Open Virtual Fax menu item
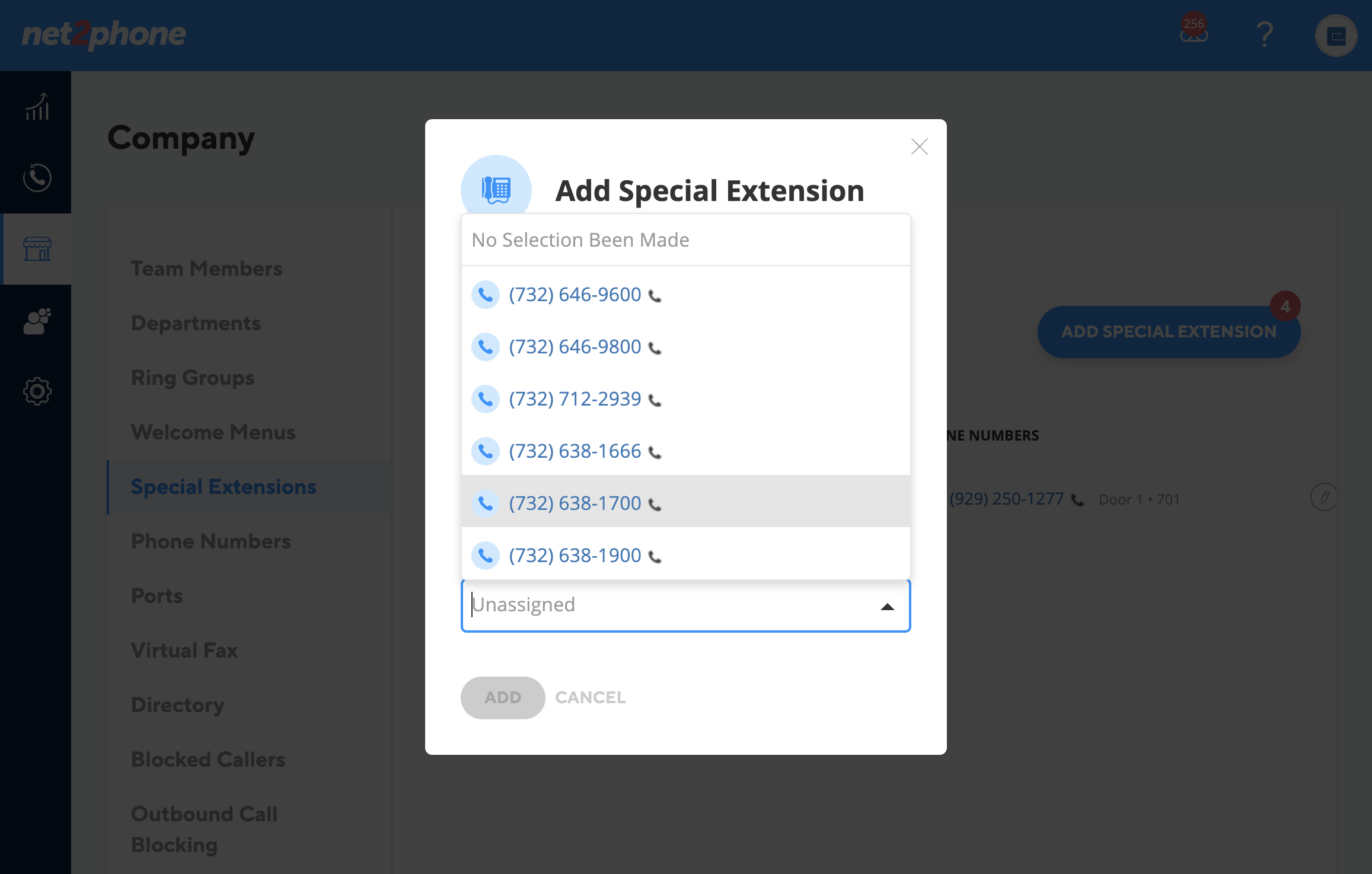 tap(184, 650)
